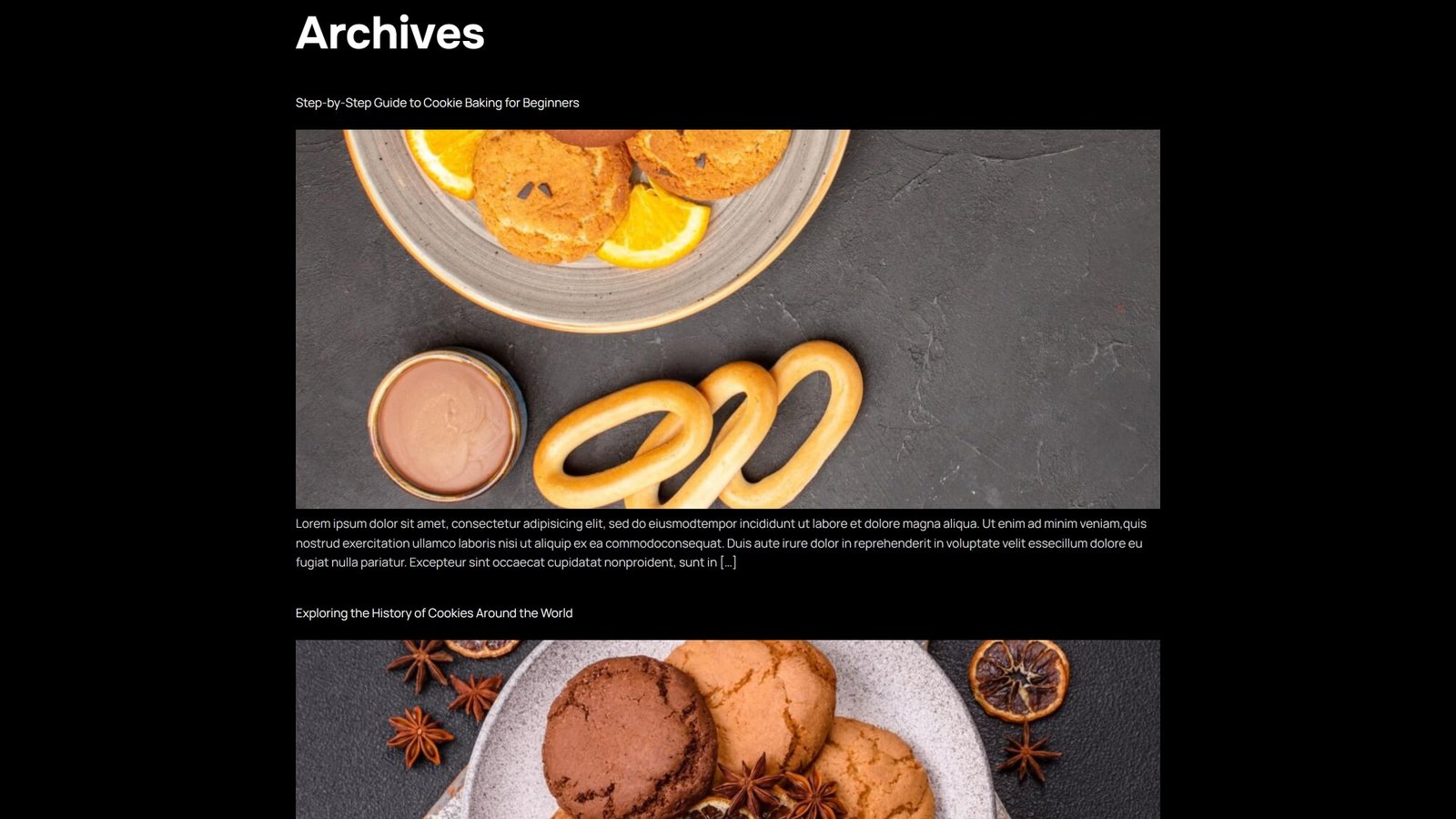The image size is (1456, 819).
Task: Click the cookie with chocolate chips on the plate
Action: [550, 197]
